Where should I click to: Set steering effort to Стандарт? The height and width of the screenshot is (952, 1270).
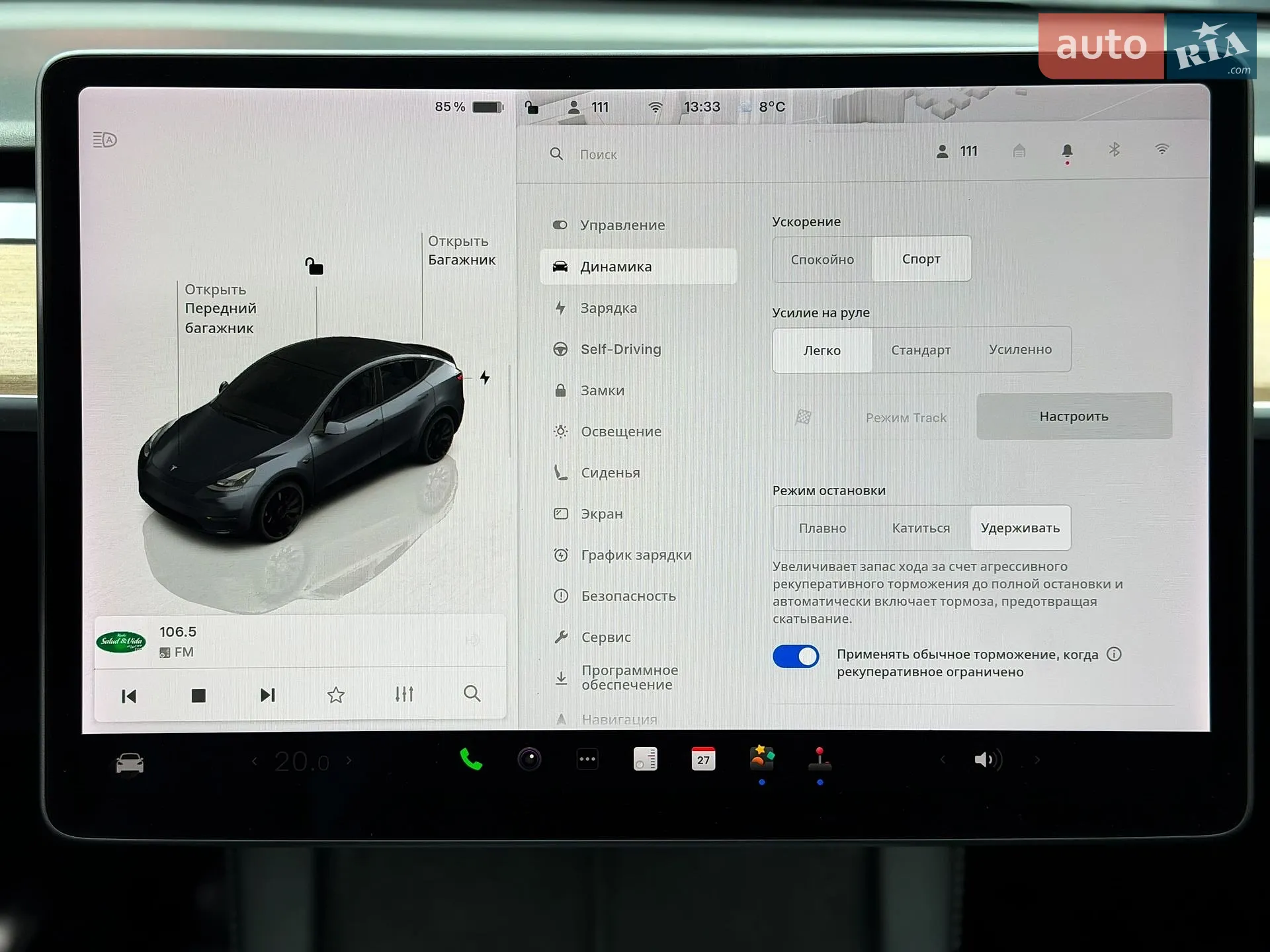921,350
